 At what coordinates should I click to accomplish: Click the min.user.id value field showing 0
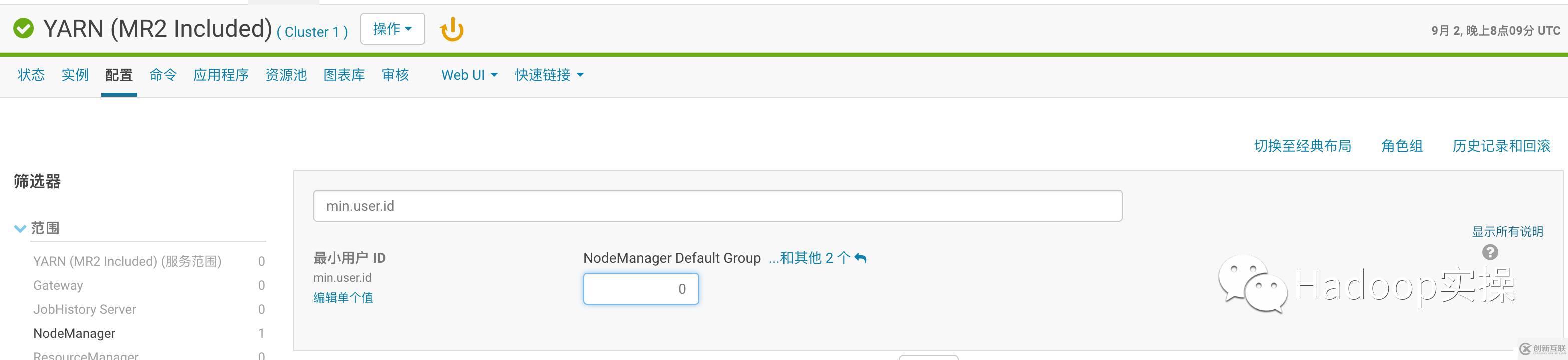pos(640,288)
